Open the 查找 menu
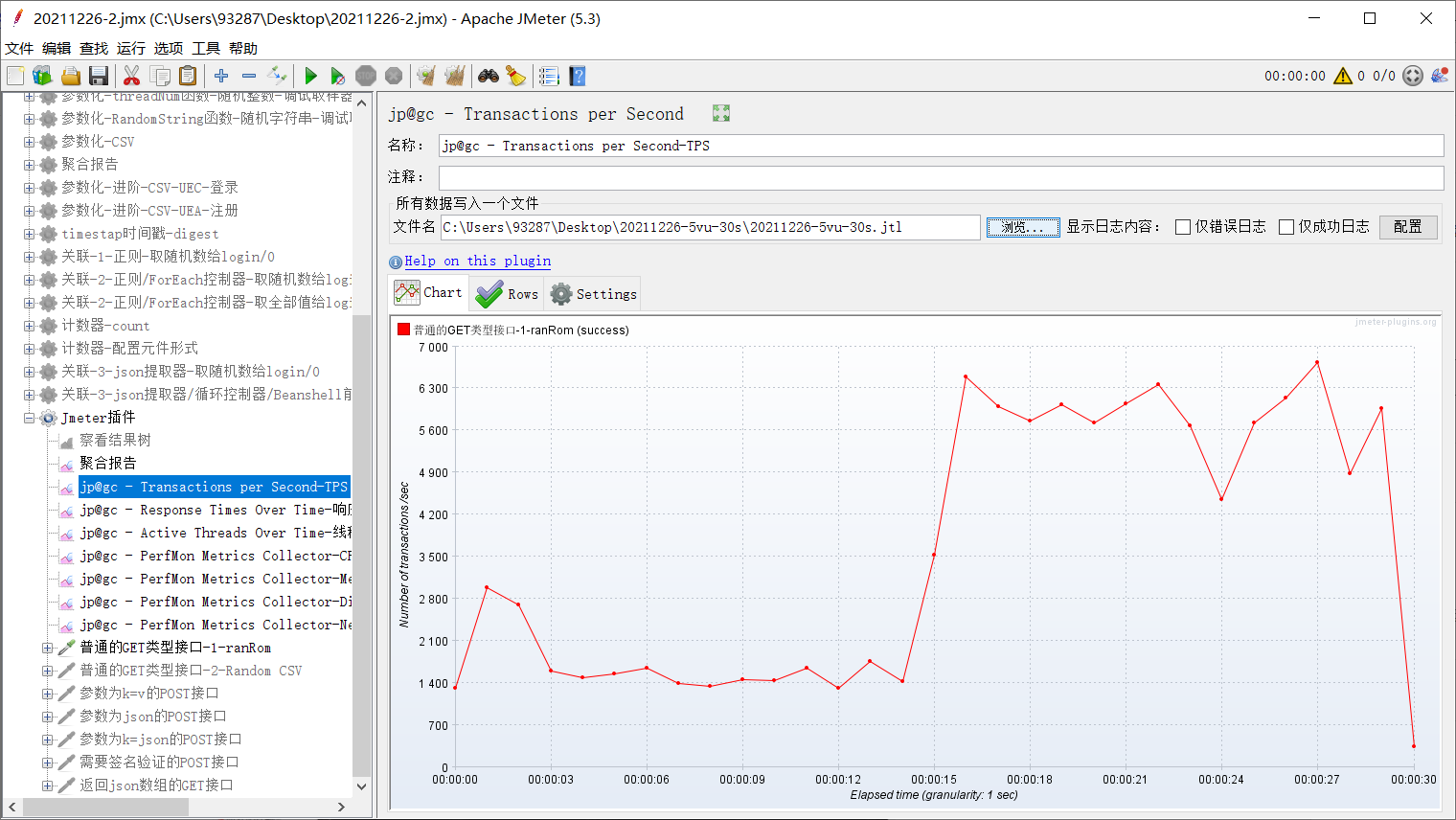1456x820 pixels. tap(94, 48)
